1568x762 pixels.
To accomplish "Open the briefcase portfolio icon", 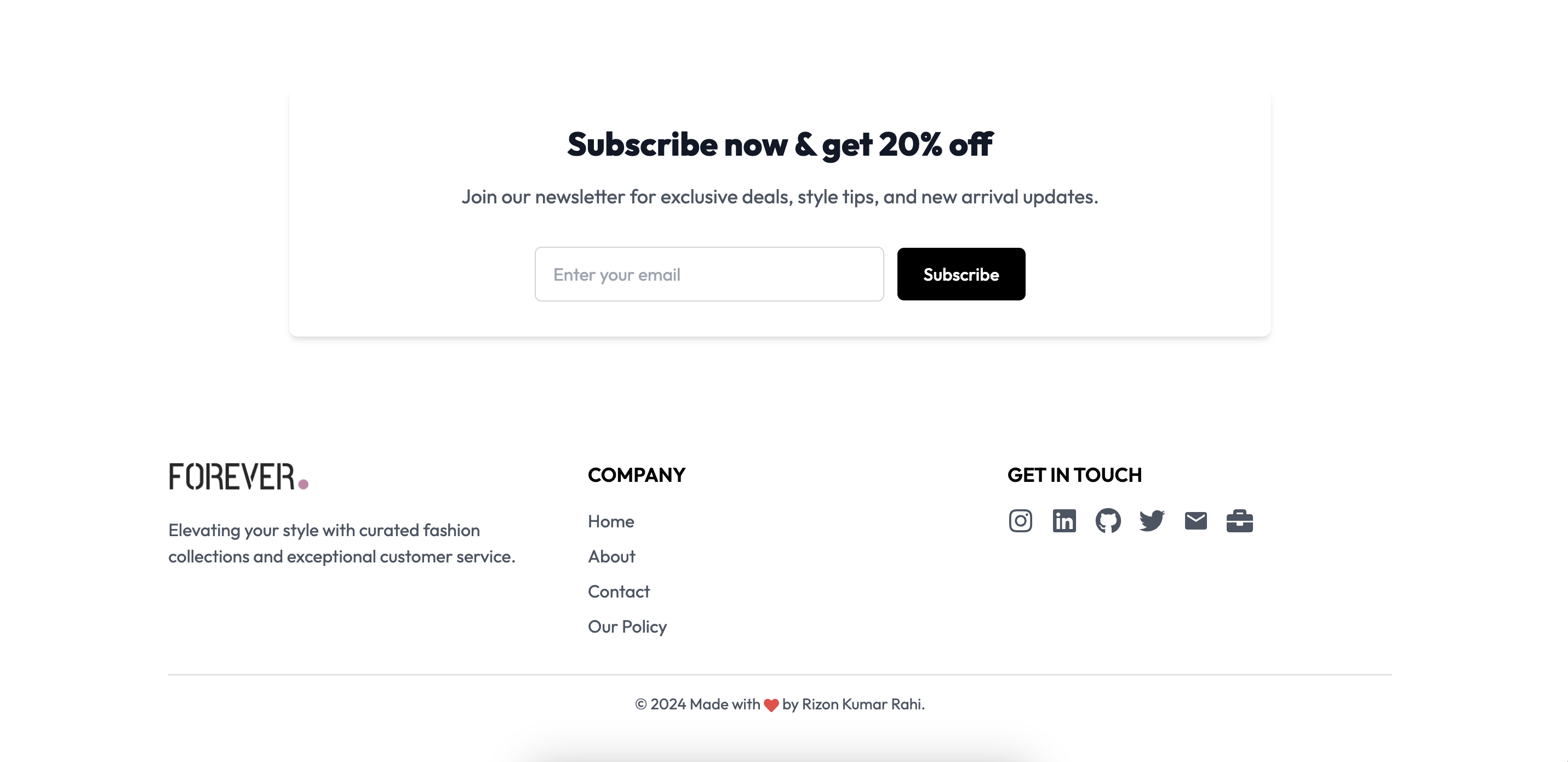I will coord(1240,520).
